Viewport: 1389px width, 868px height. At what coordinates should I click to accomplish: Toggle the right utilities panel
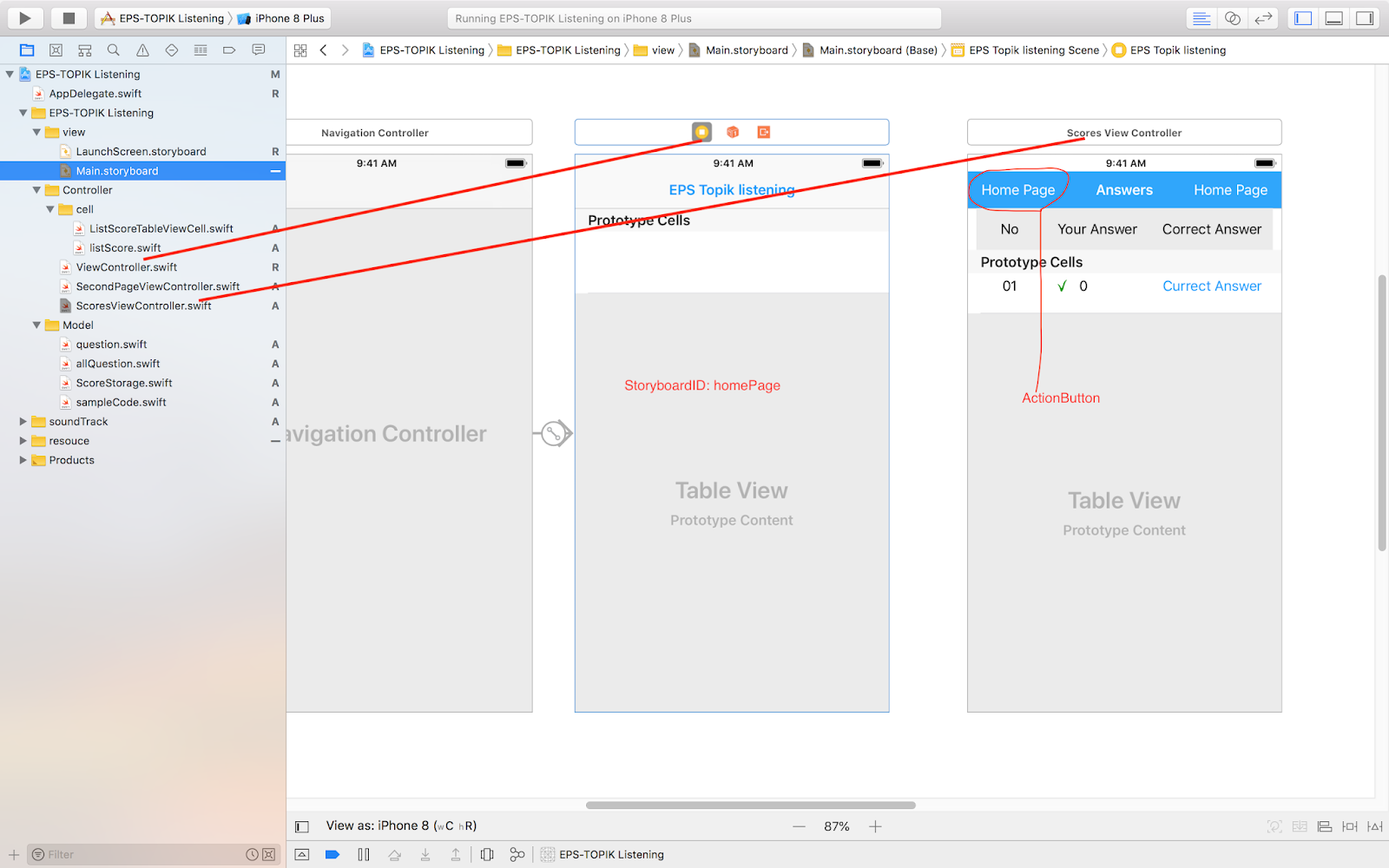pos(1363,17)
